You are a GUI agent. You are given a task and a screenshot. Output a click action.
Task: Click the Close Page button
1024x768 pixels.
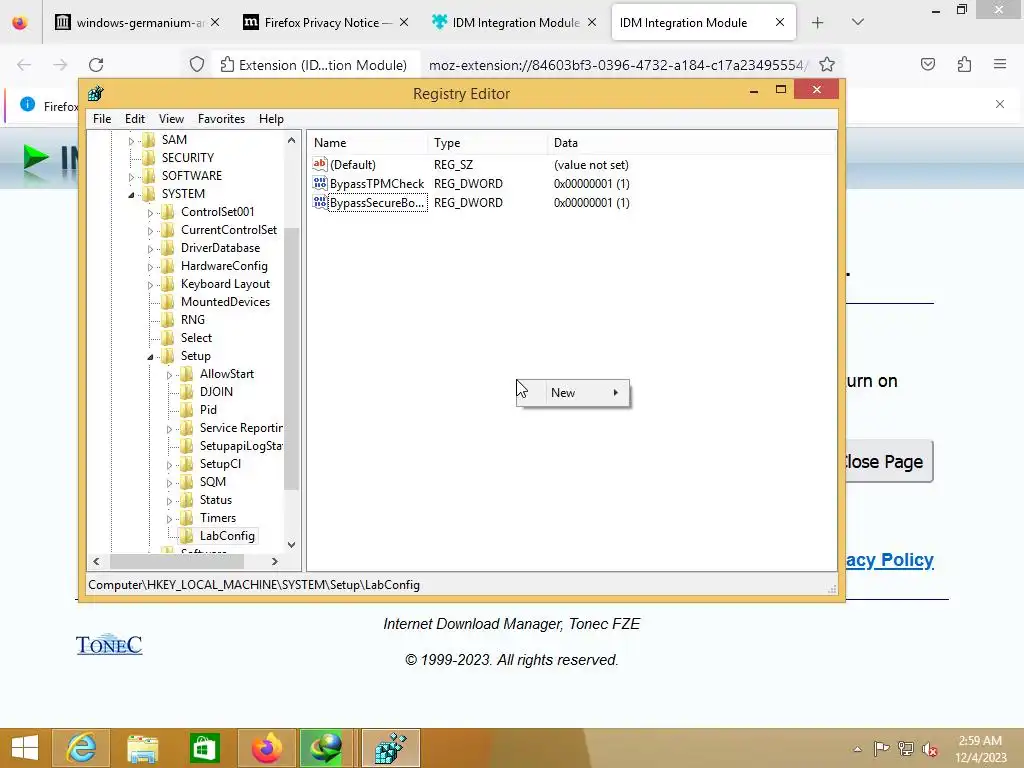click(x=888, y=462)
